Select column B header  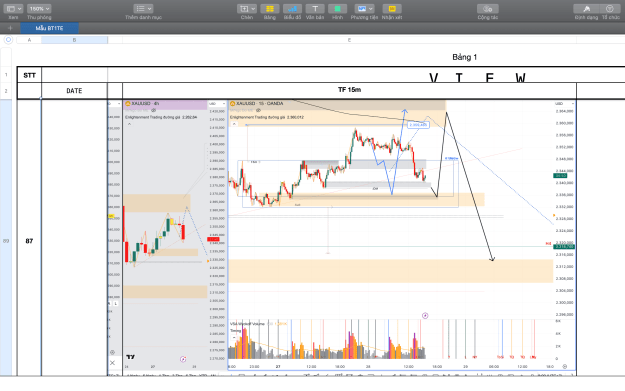click(74, 40)
